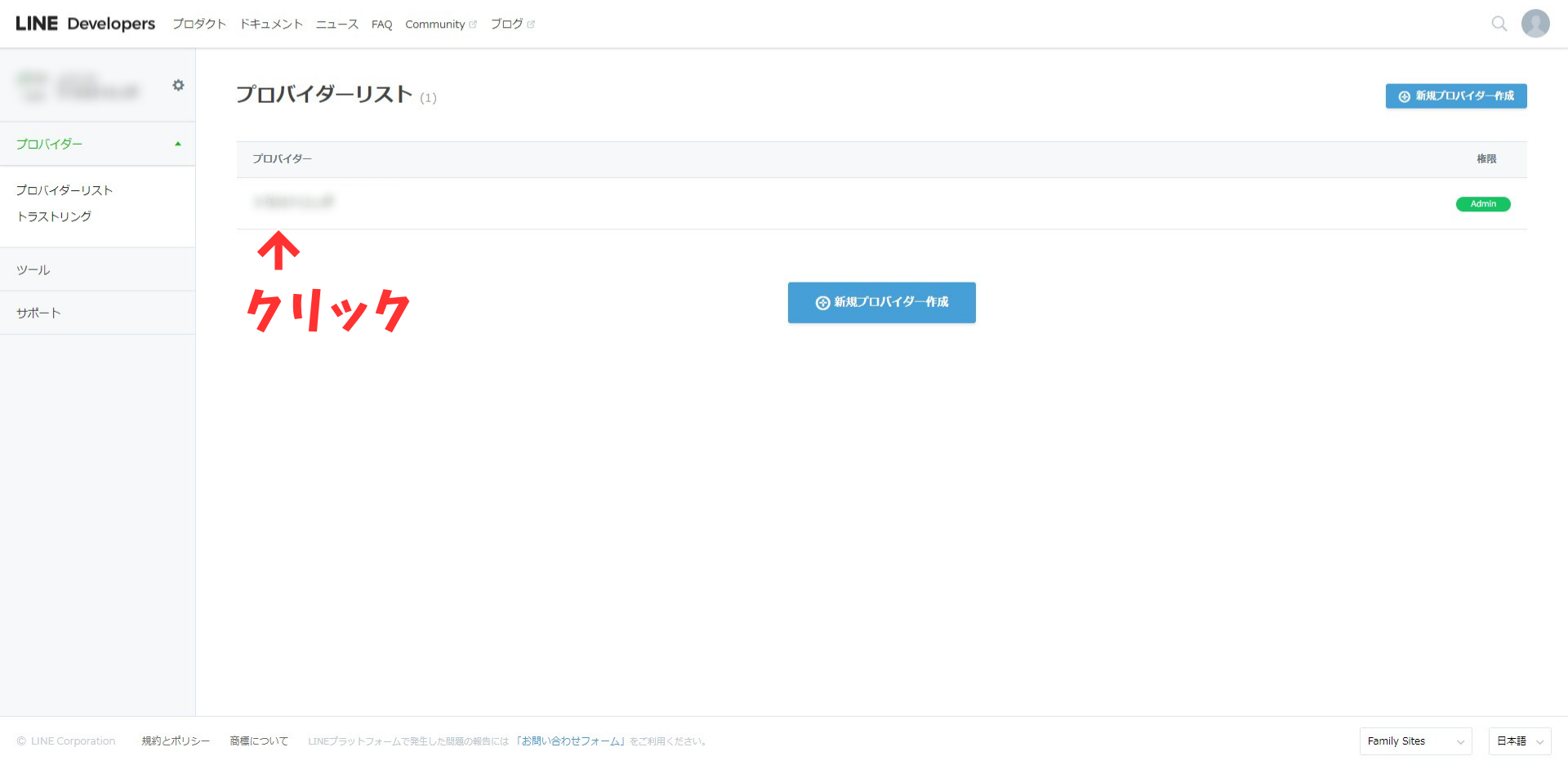Click the LINE Developers logo

pyautogui.click(x=85, y=24)
